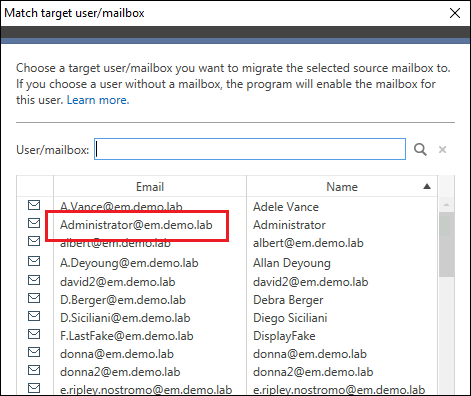471x396 pixels.
Task: Click the mailbox icon beside donna@em.demo.lab
Action: [x=34, y=352]
